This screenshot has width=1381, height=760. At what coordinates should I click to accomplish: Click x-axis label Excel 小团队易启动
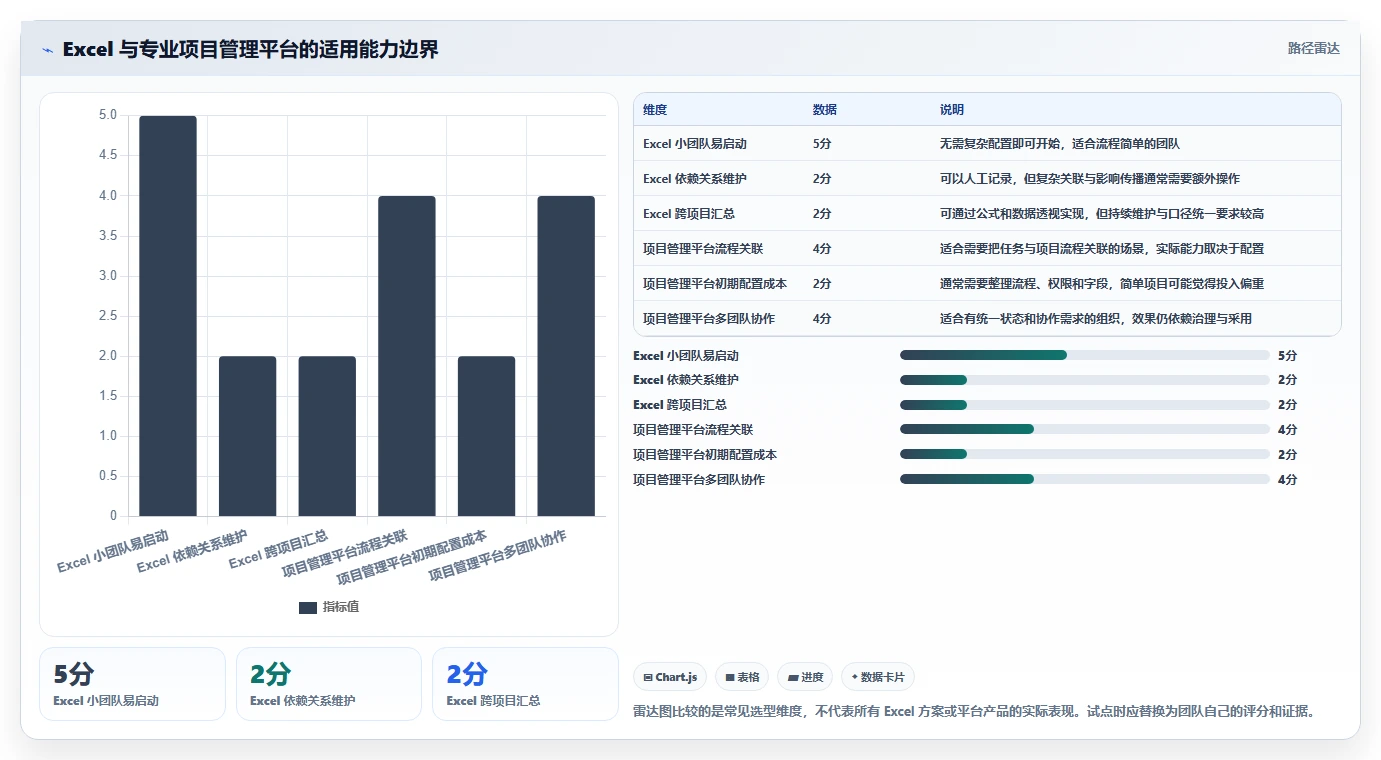[x=113, y=551]
